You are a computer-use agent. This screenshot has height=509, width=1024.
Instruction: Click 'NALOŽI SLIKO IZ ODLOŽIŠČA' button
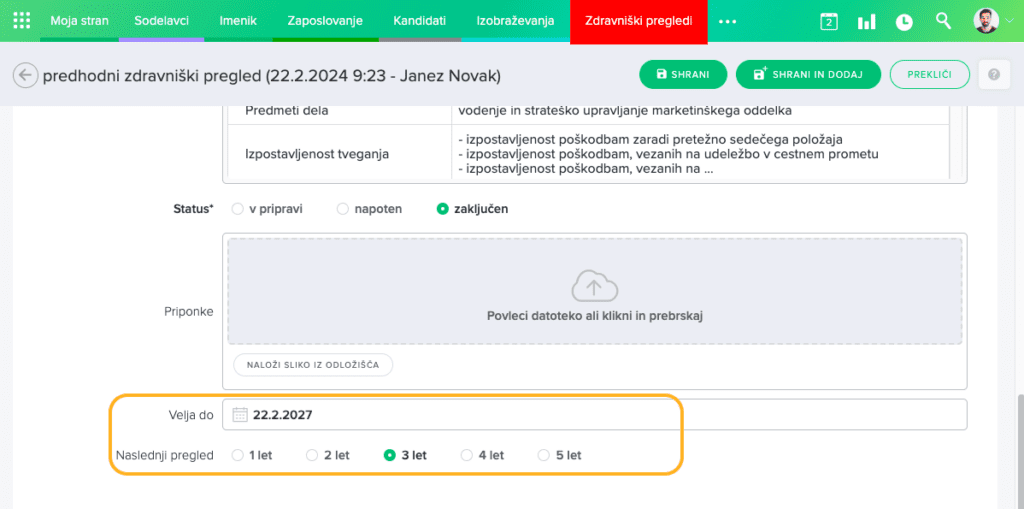pos(313,365)
